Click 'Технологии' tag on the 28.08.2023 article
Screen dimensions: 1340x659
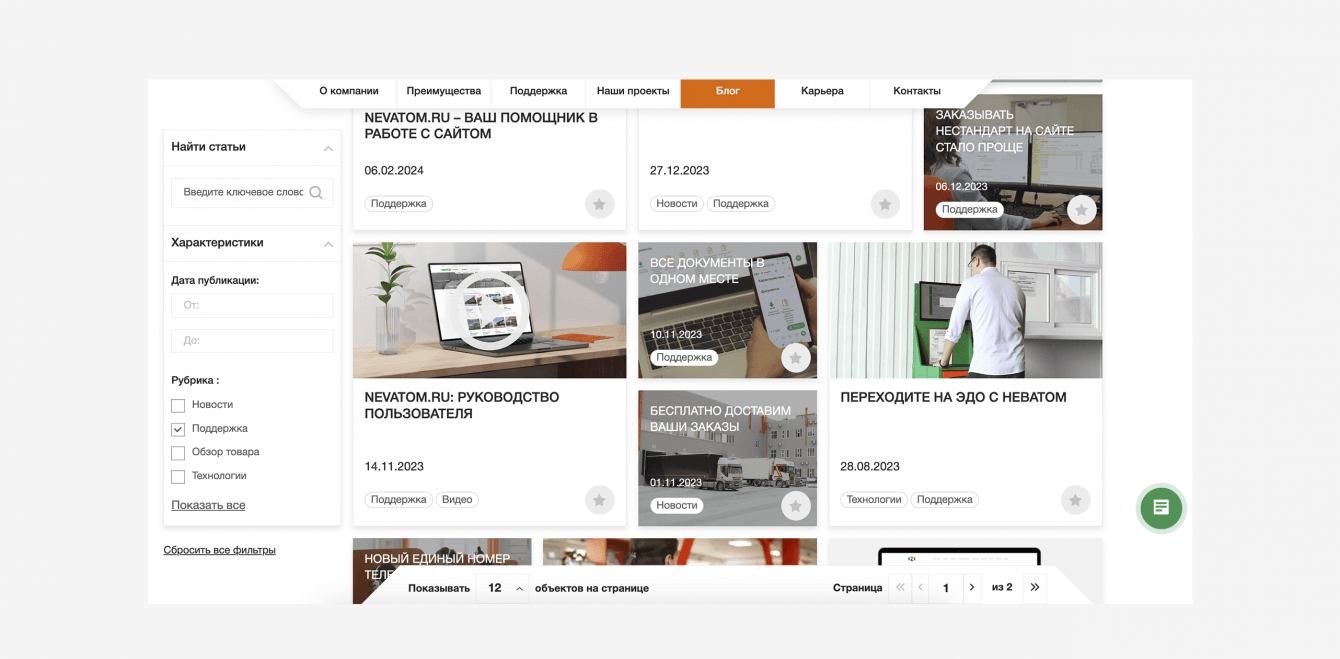click(874, 500)
